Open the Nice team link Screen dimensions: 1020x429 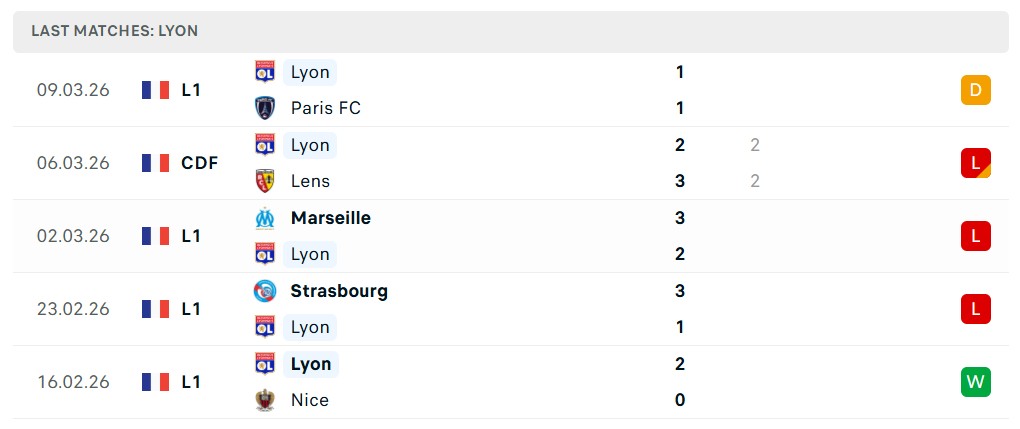309,400
